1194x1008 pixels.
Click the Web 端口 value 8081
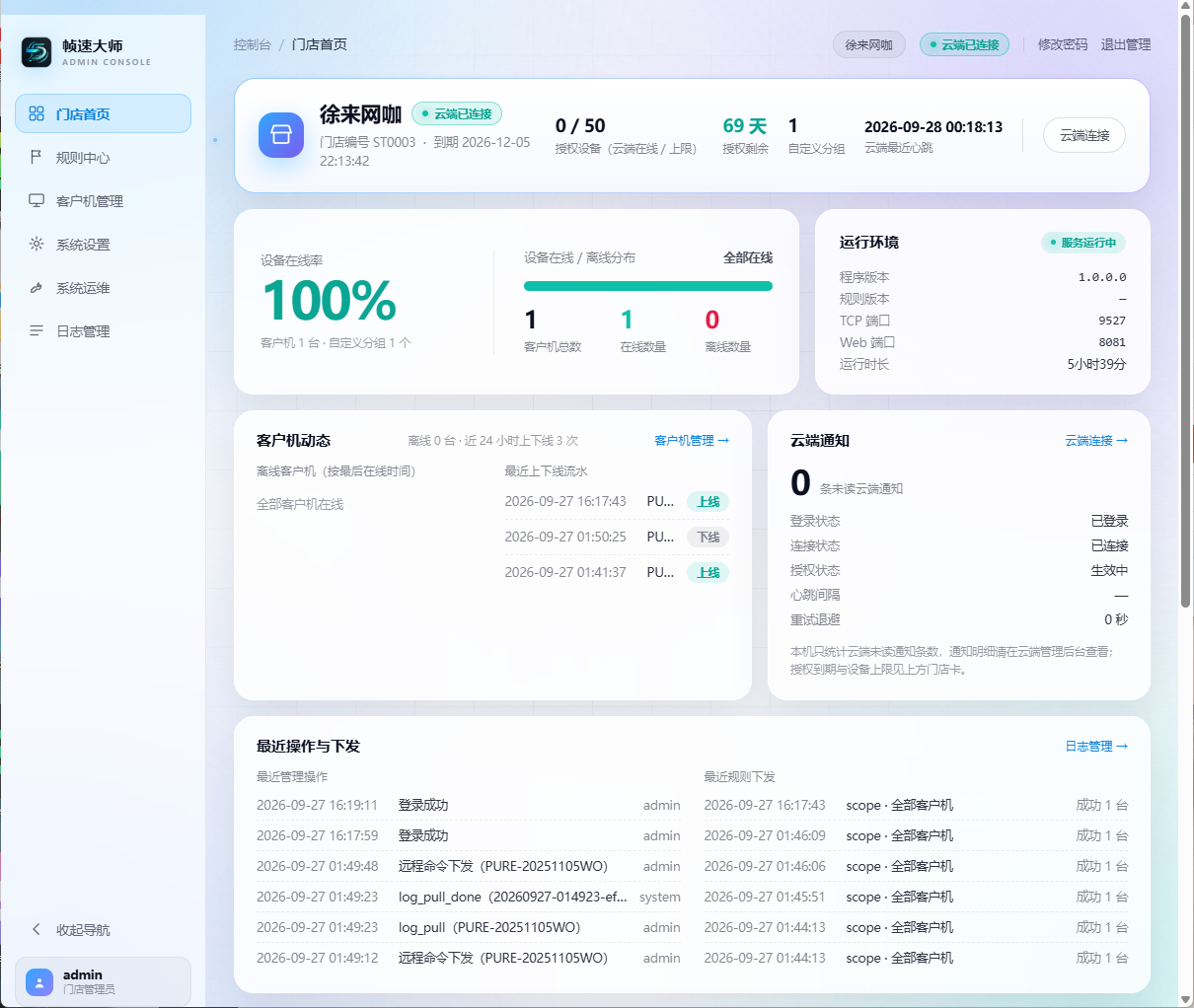point(1112,342)
